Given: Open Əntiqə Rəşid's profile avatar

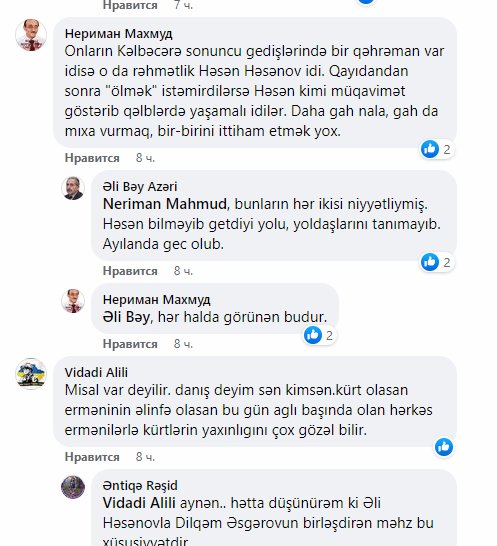Looking at the screenshot, I should click(x=73, y=487).
